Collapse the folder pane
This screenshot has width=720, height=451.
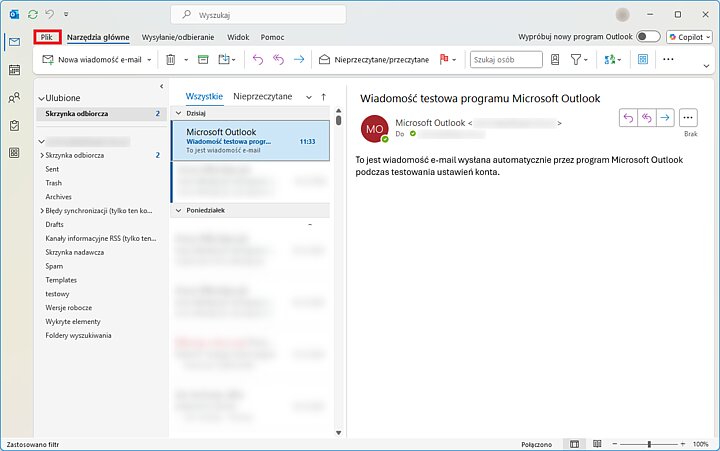(162, 86)
